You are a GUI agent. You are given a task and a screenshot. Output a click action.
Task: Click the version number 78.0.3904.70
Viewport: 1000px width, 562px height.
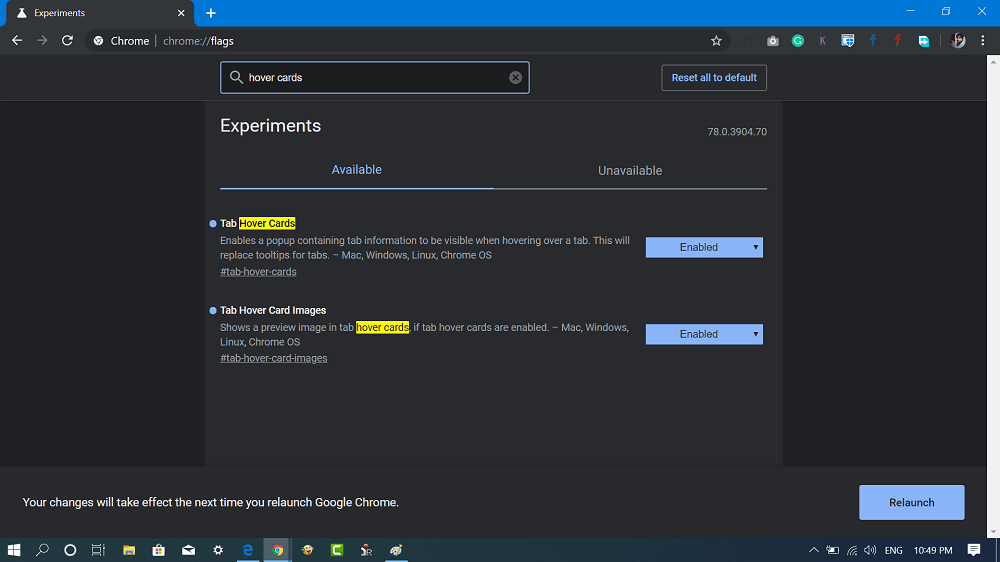pos(737,132)
